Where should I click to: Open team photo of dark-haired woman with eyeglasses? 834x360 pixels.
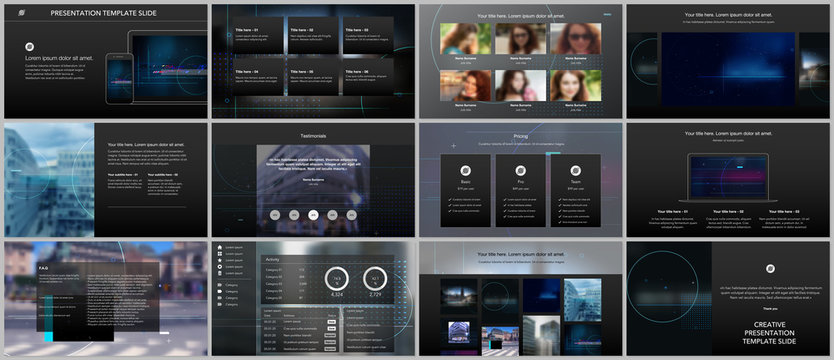coord(520,38)
